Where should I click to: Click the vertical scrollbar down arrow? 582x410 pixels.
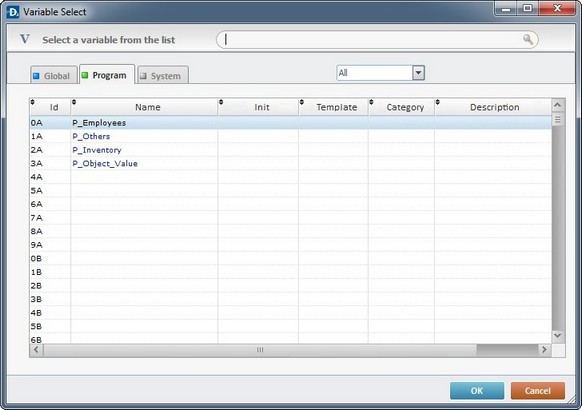pyautogui.click(x=558, y=336)
